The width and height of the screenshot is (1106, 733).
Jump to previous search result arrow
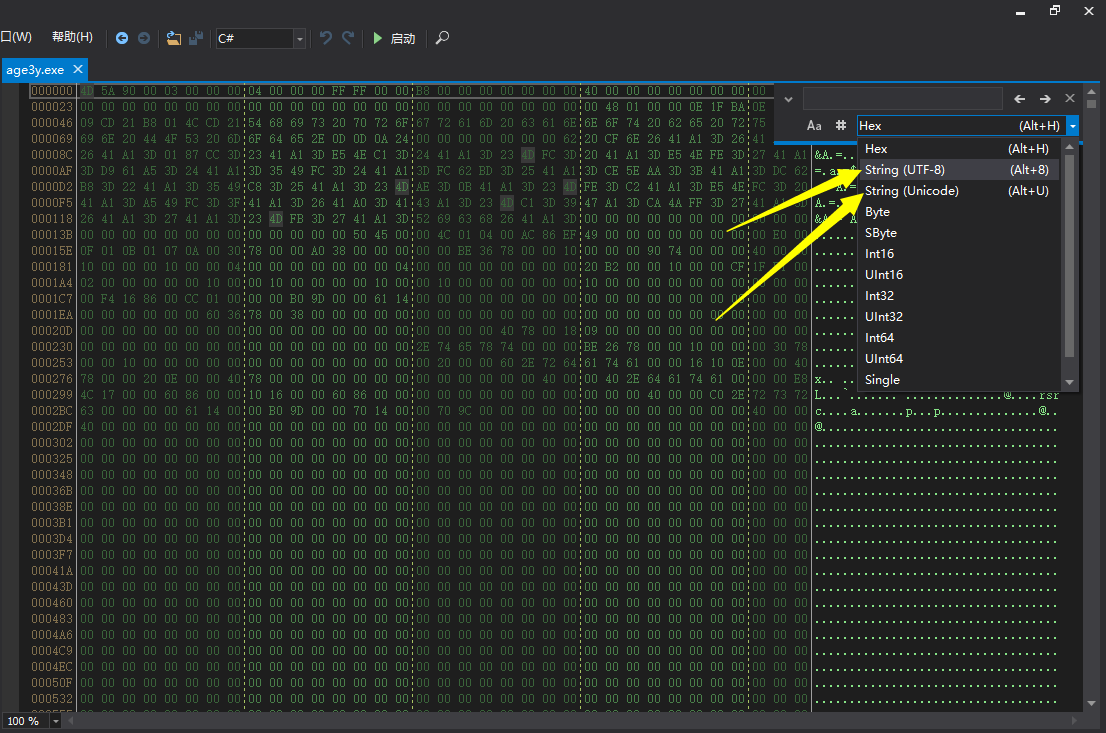click(x=1020, y=99)
